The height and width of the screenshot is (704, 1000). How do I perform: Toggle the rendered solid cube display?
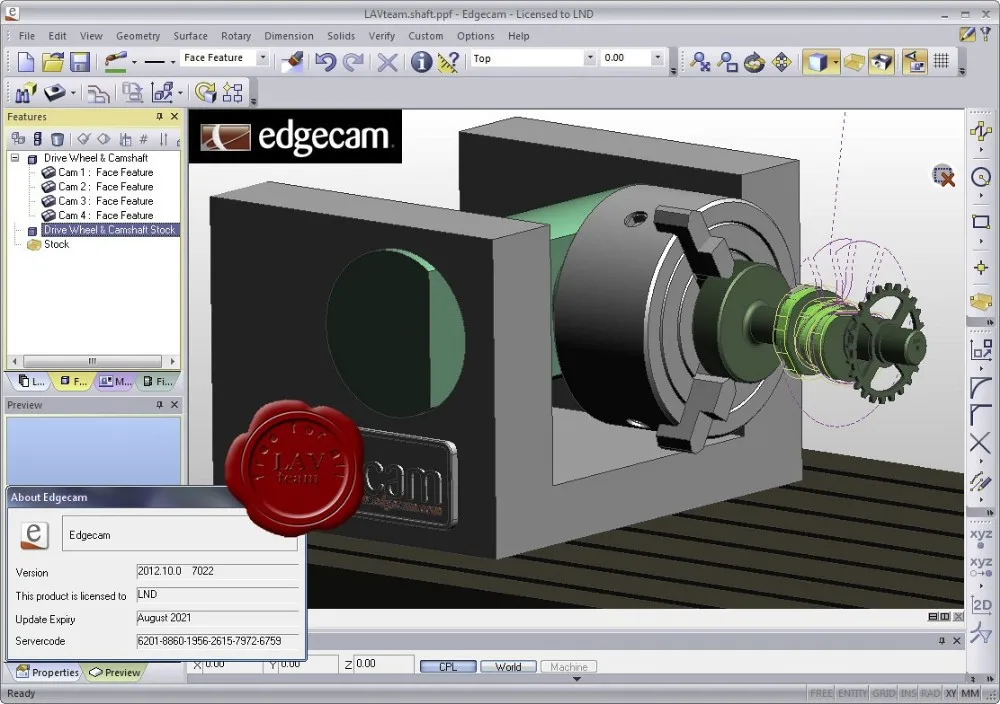(x=816, y=62)
